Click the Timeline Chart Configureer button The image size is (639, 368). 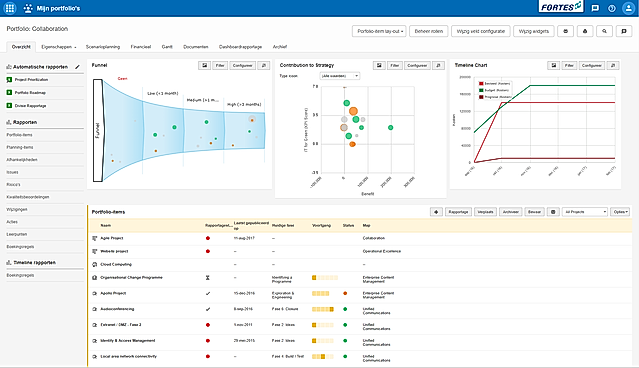pyautogui.click(x=592, y=65)
